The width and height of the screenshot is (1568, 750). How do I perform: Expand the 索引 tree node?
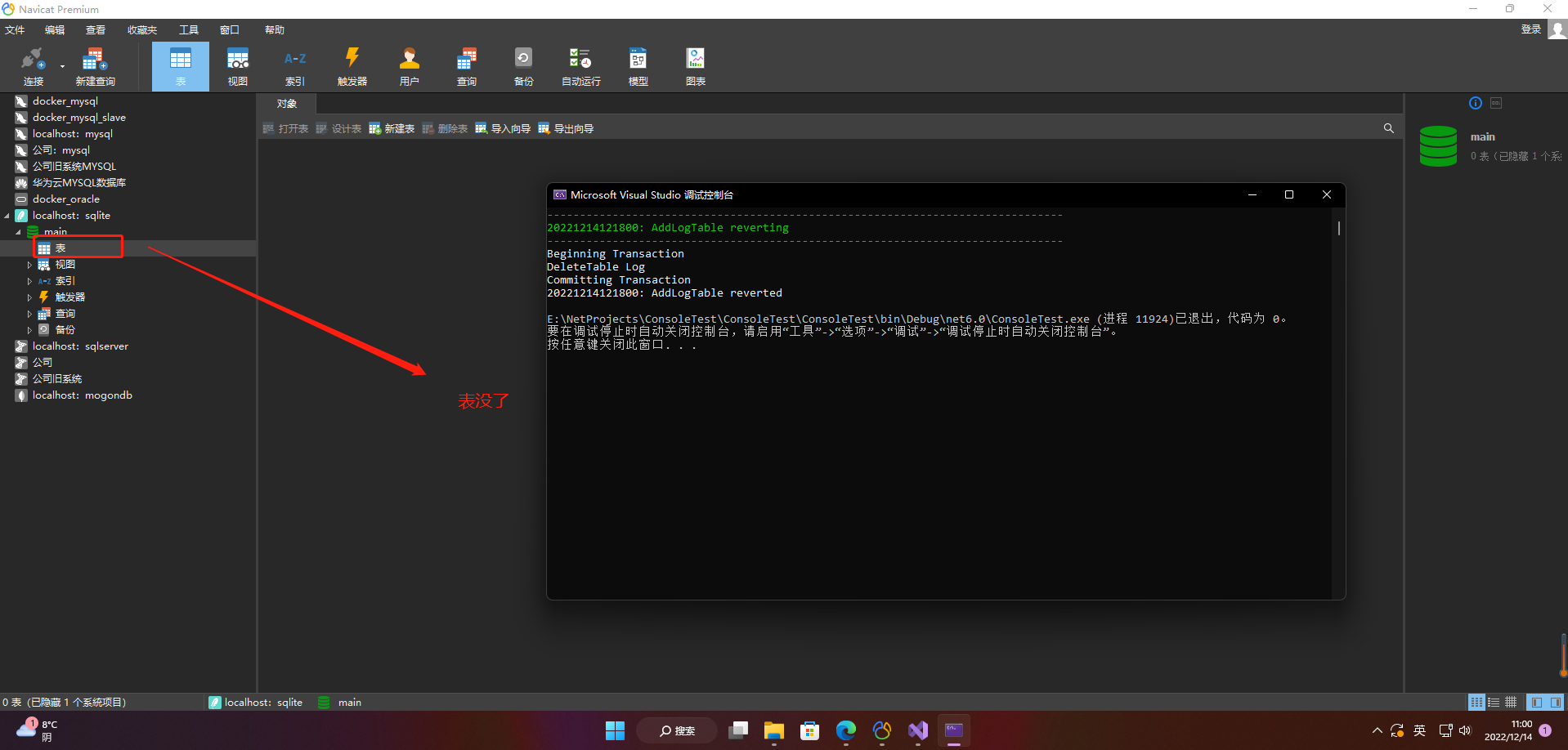[30, 281]
